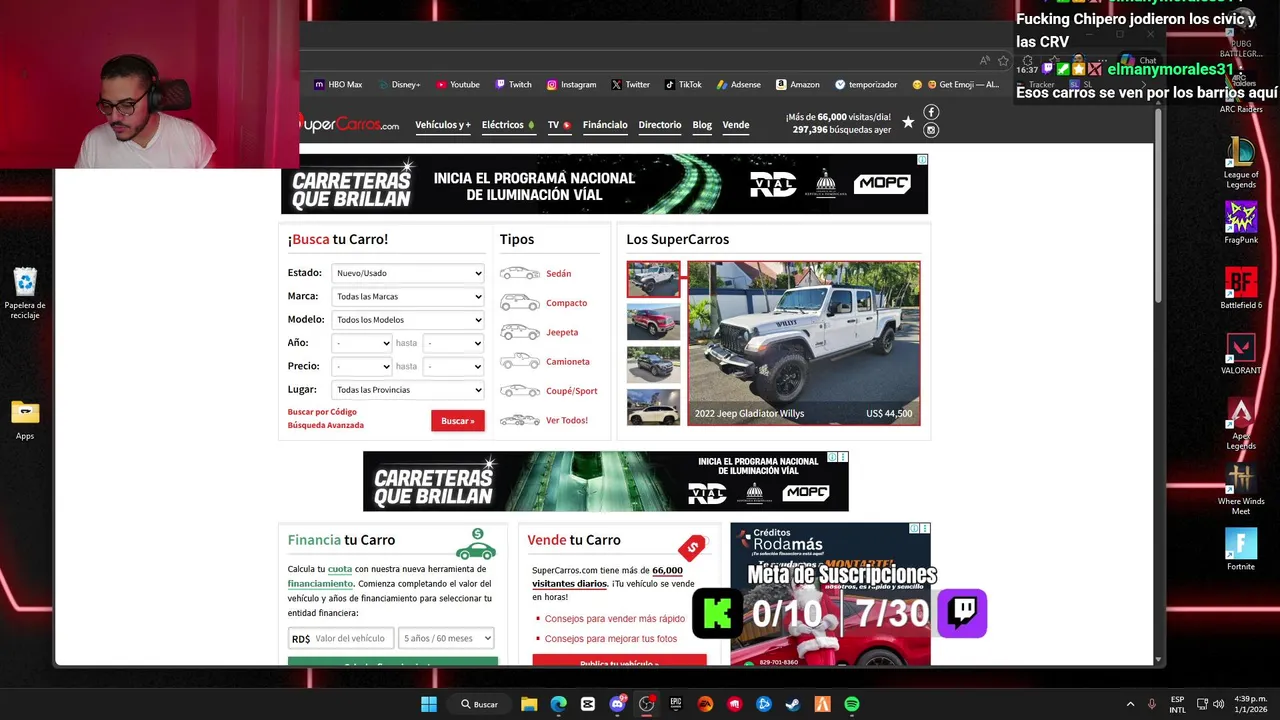The image size is (1280, 720).
Task: Open Papelera de reciclaje on desktop
Action: click(x=25, y=293)
